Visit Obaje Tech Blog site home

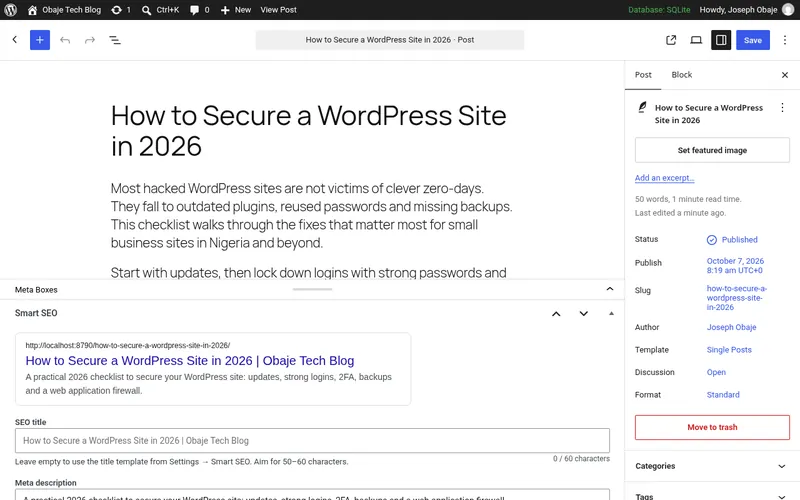64,10
